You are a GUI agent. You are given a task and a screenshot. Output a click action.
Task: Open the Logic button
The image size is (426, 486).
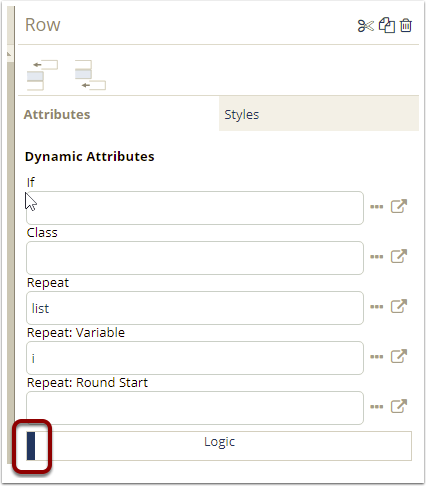click(219, 446)
